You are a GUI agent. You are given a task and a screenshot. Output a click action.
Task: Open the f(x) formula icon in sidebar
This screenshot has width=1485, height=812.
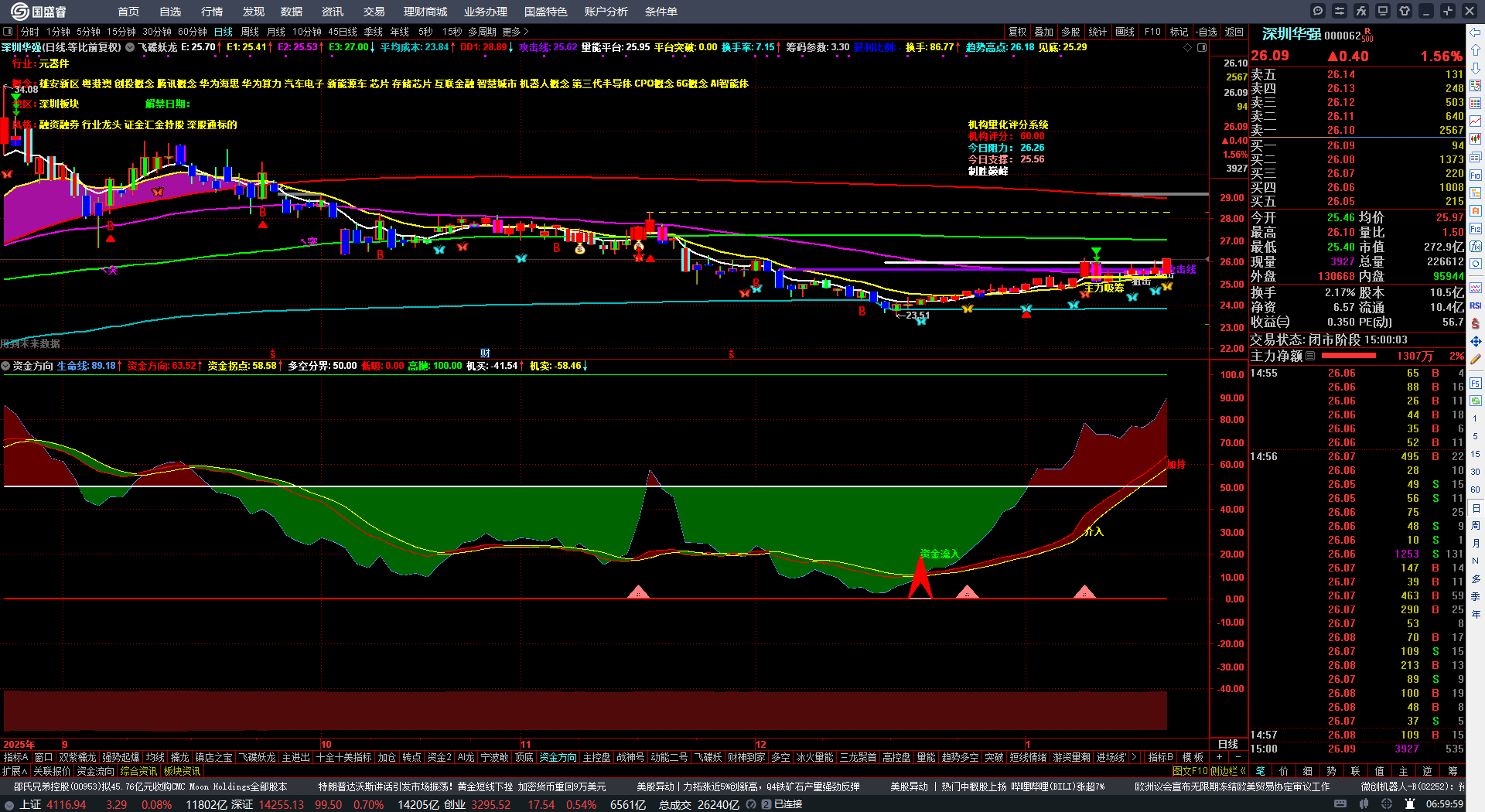pos(1476,247)
